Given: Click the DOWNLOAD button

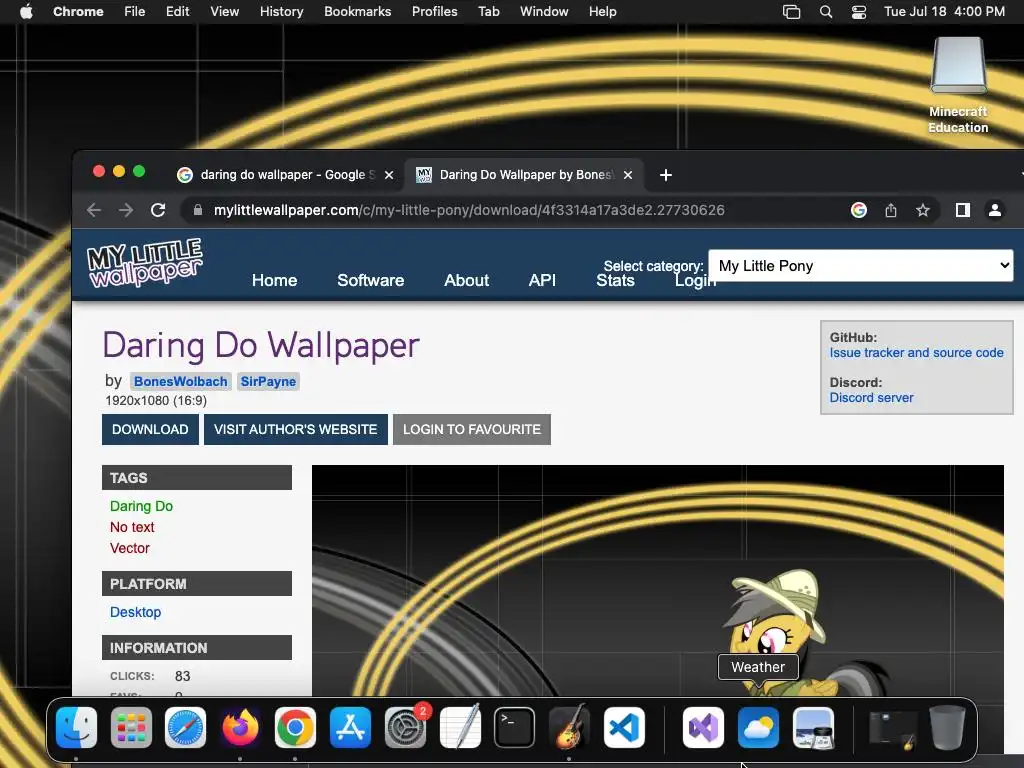Looking at the screenshot, I should pos(150,429).
